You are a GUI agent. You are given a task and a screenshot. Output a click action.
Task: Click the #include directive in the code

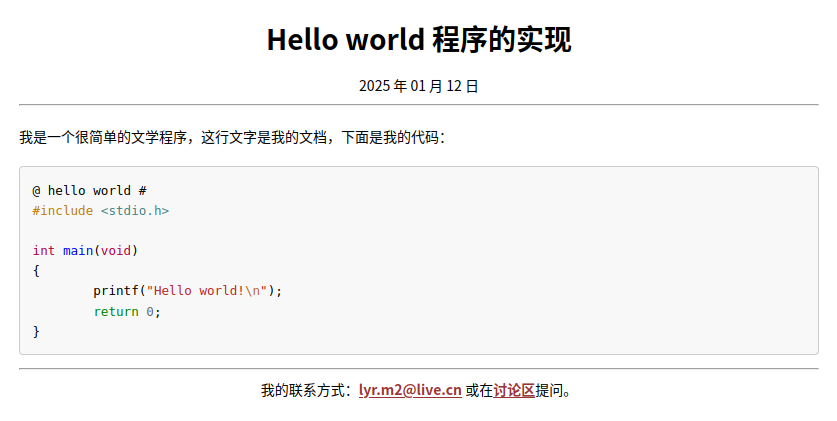click(x=62, y=210)
